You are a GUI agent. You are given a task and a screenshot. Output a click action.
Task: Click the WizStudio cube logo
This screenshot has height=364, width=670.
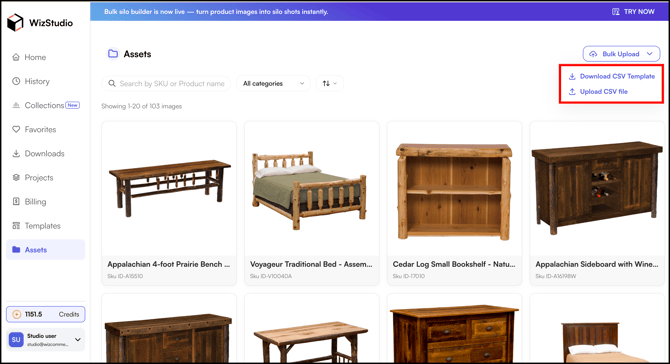[x=15, y=23]
